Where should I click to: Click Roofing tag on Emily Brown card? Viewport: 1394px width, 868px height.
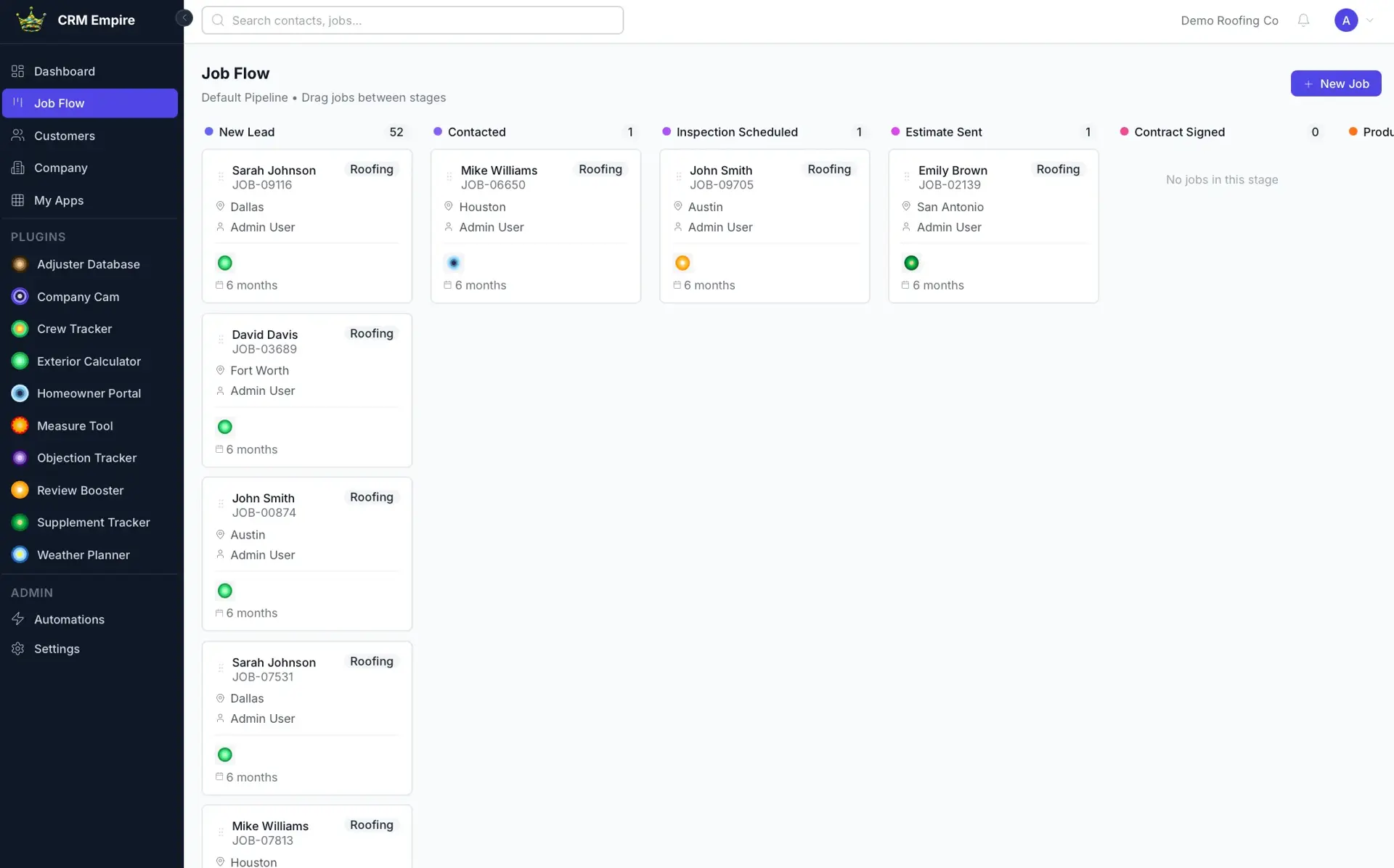click(x=1058, y=169)
